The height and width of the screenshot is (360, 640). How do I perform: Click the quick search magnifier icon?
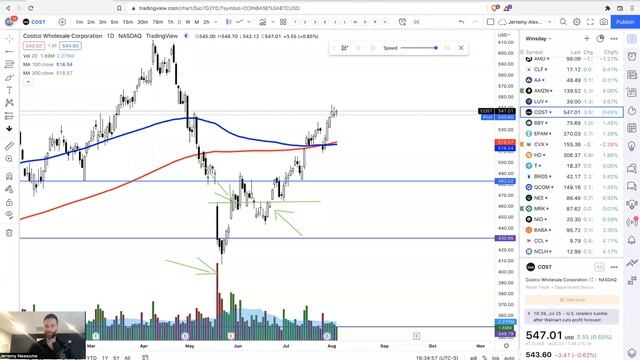563,22
